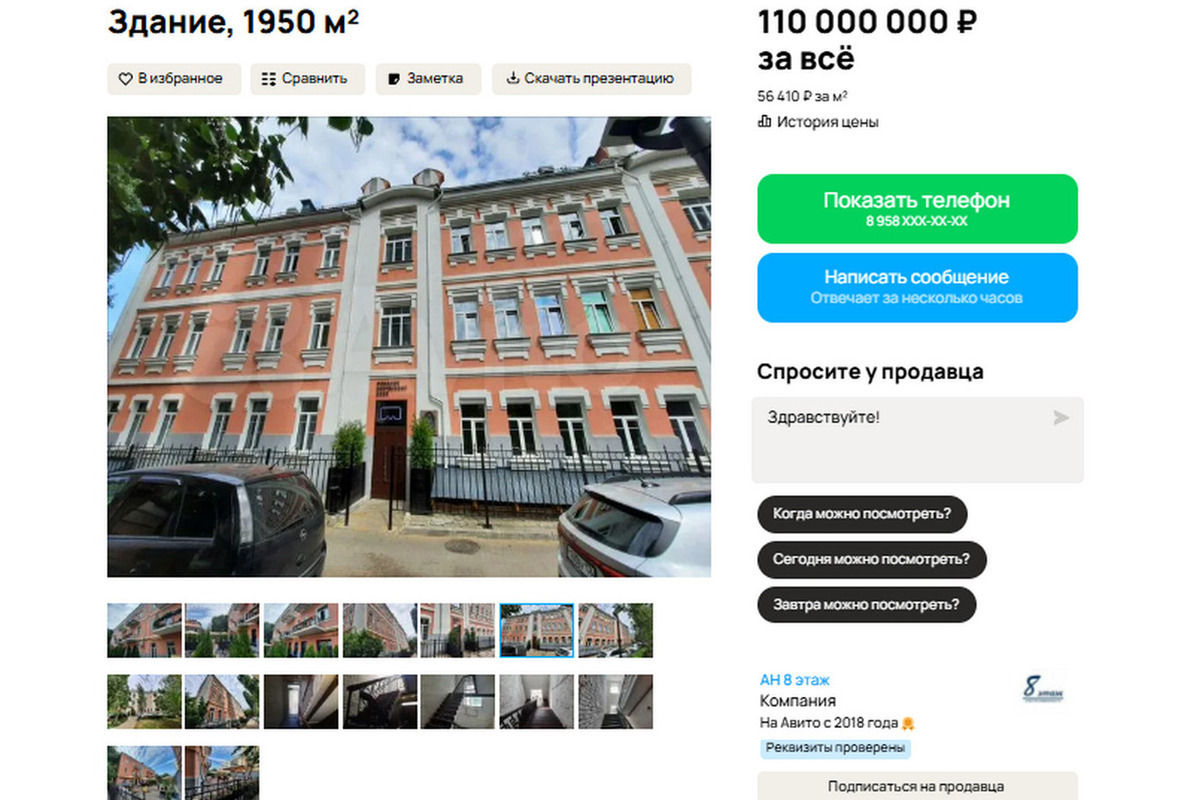Click the send arrow in message box

[x=1061, y=418]
